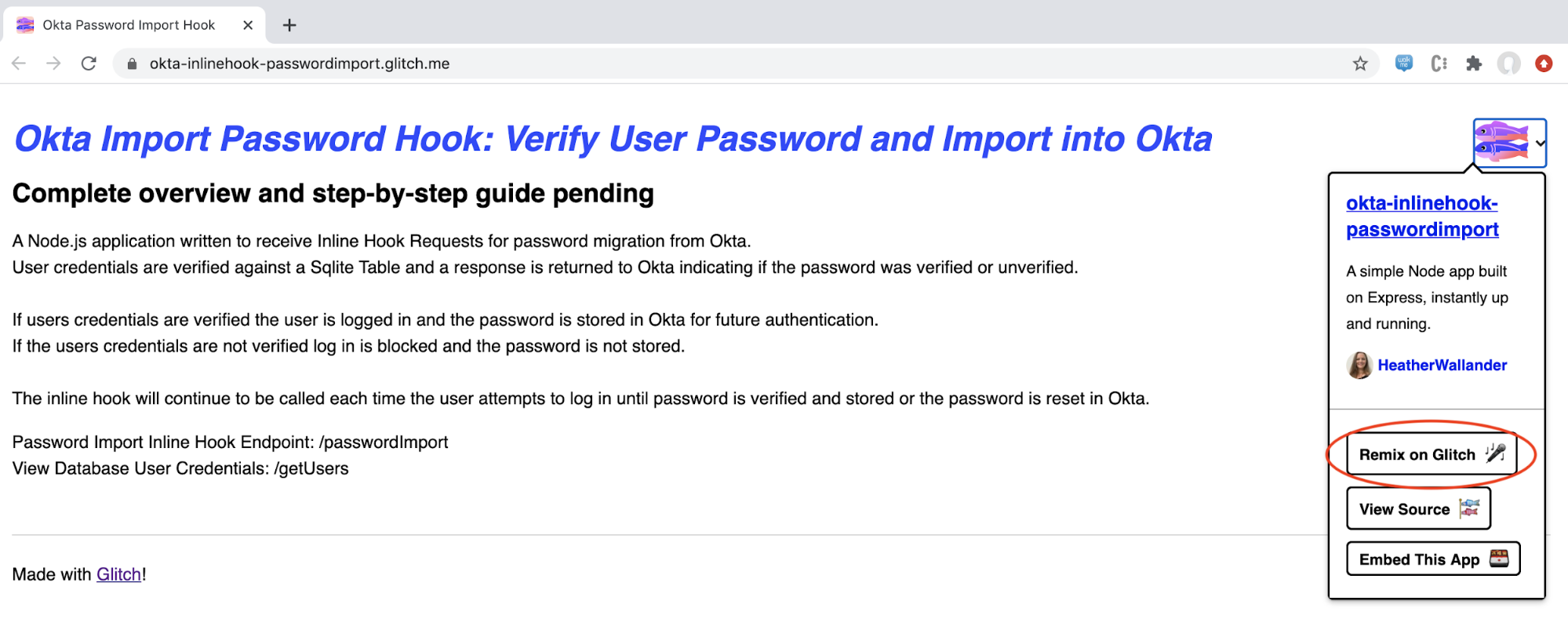Click the gray C extension icon
Image resolution: width=1568 pixels, height=619 pixels.
pyautogui.click(x=1439, y=64)
